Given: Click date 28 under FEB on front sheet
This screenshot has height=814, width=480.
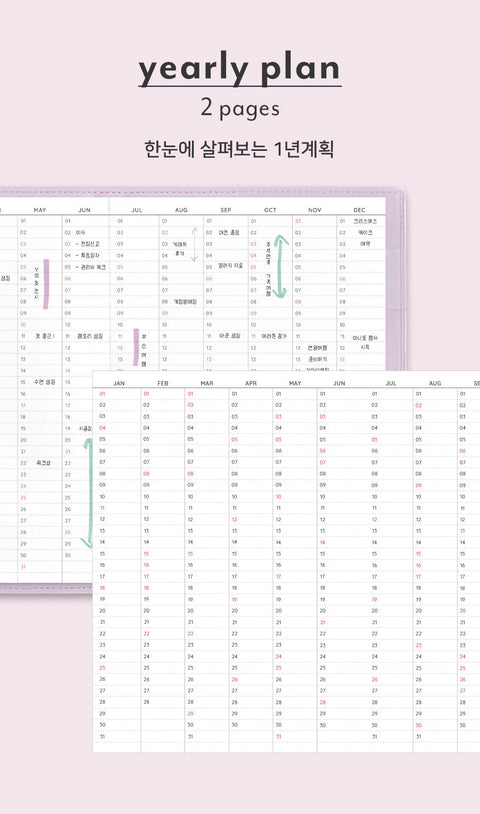Looking at the screenshot, I should click(146, 702).
